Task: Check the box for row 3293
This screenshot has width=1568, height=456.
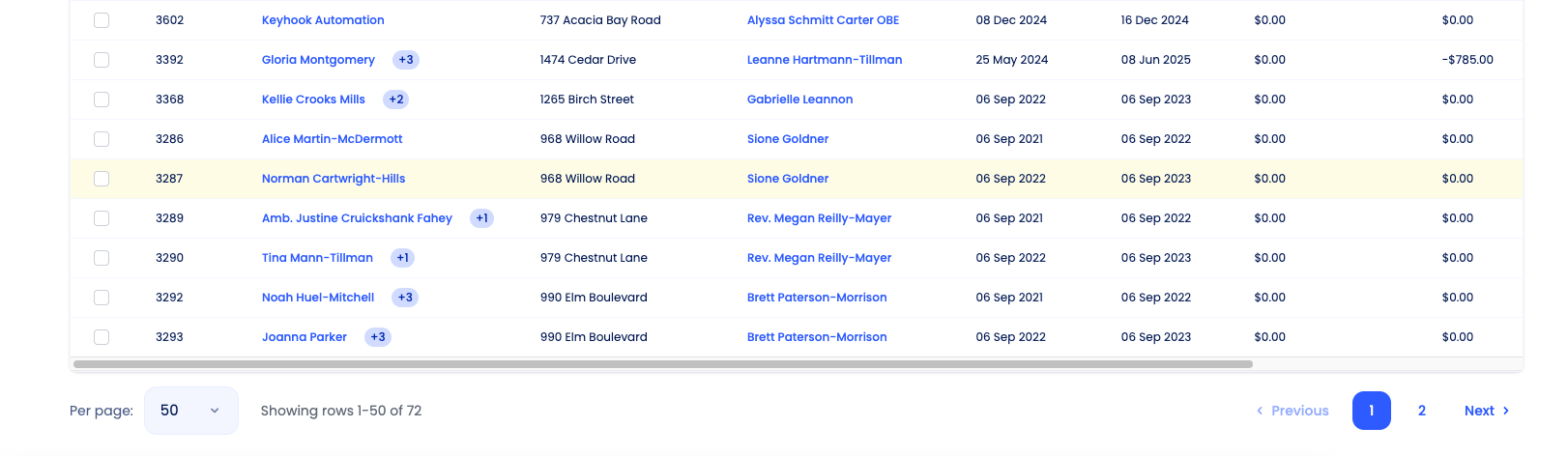Action: coord(102,337)
